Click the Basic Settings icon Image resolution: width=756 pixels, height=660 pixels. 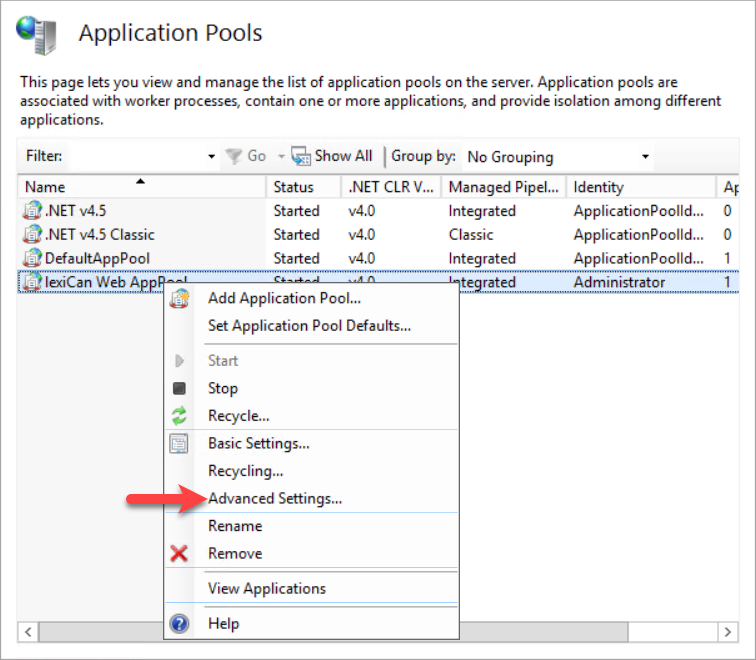click(x=180, y=444)
